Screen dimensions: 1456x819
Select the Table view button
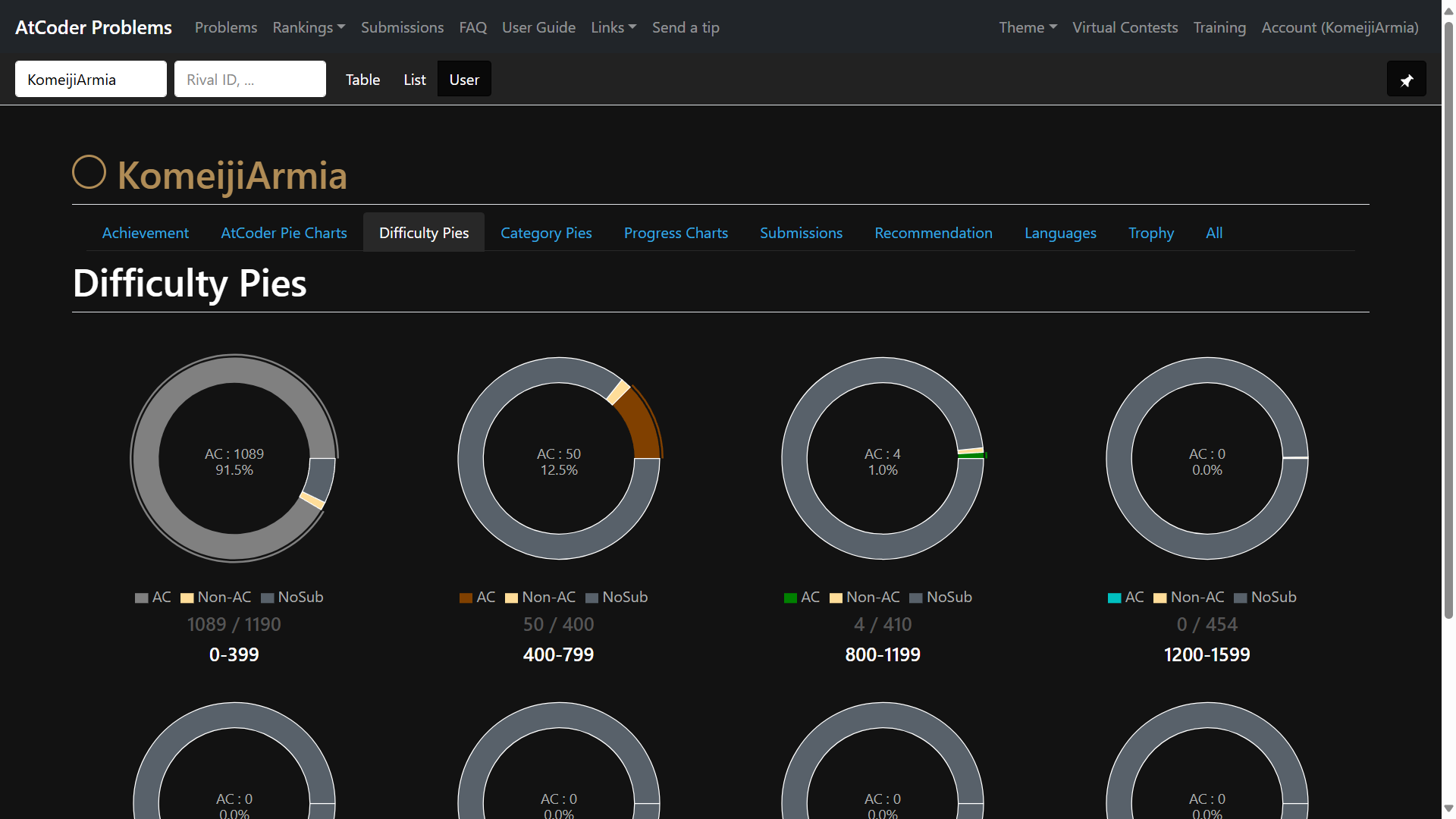362,80
